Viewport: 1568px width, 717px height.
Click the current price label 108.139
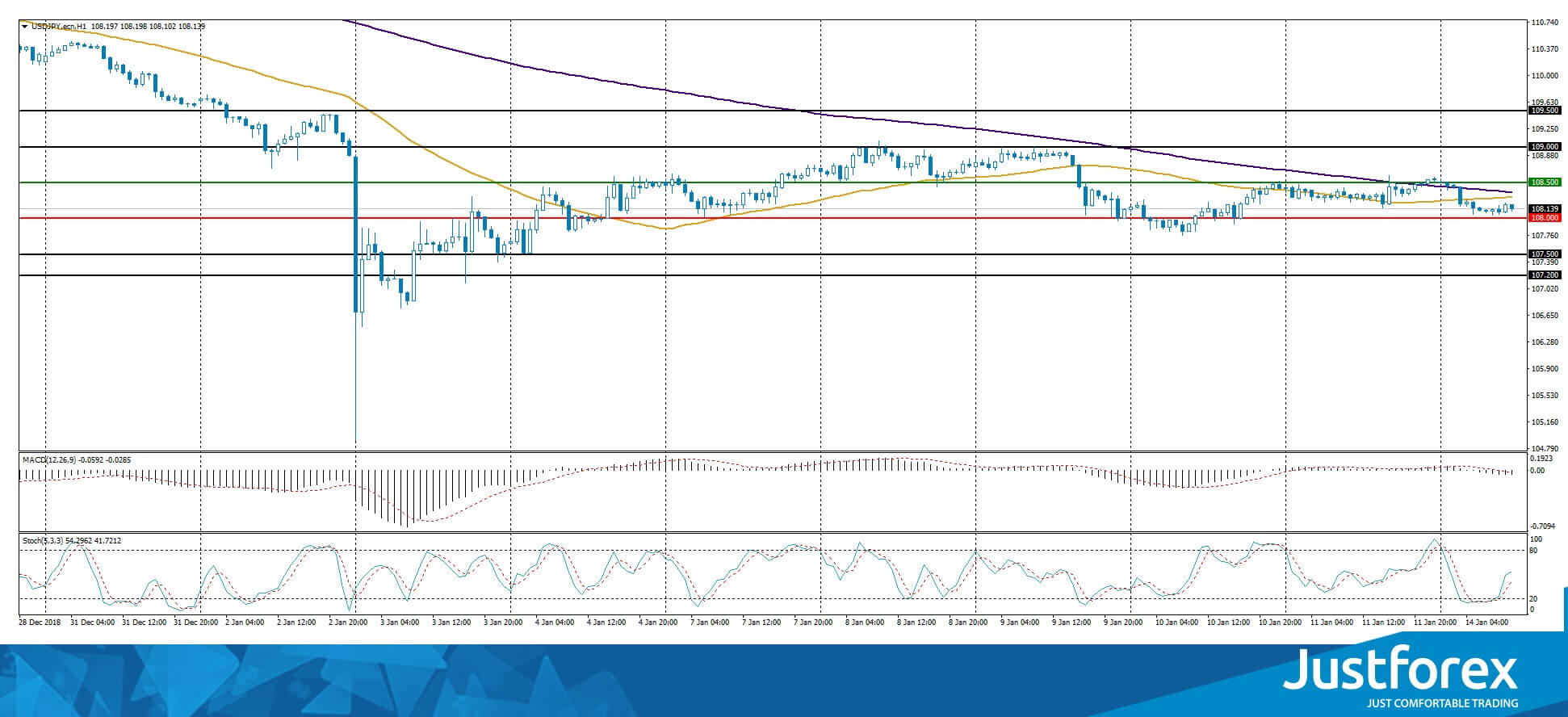(x=1545, y=209)
